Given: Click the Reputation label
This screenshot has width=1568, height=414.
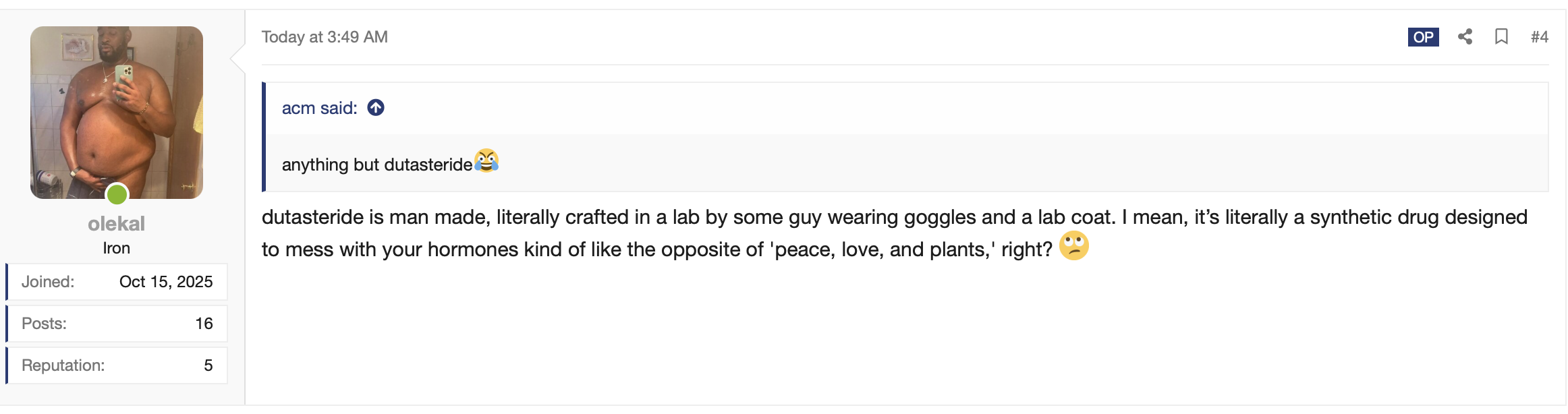Looking at the screenshot, I should 63,365.
